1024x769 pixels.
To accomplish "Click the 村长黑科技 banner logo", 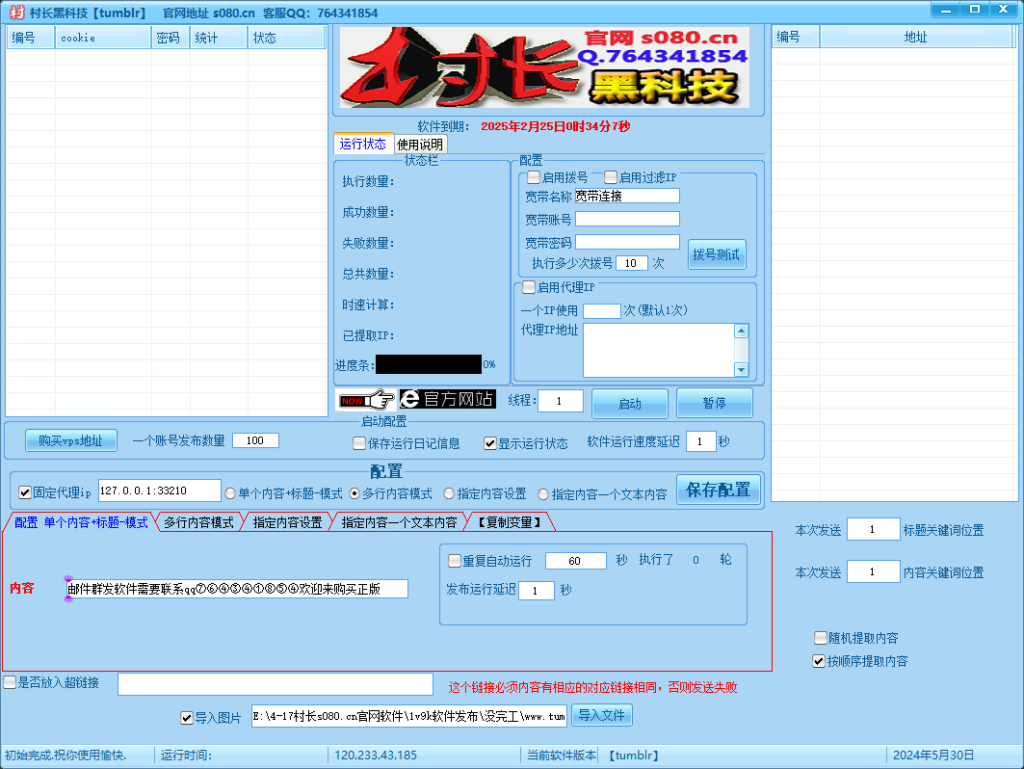I will 544,67.
